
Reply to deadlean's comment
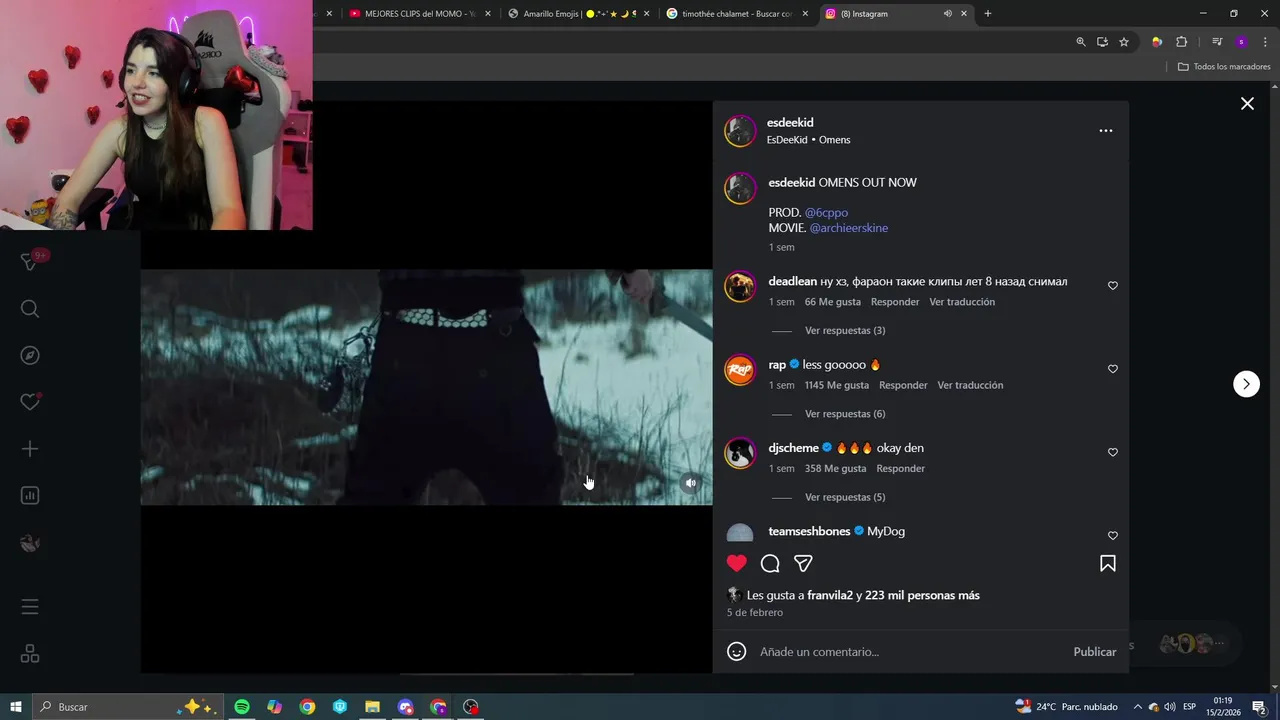(x=895, y=302)
